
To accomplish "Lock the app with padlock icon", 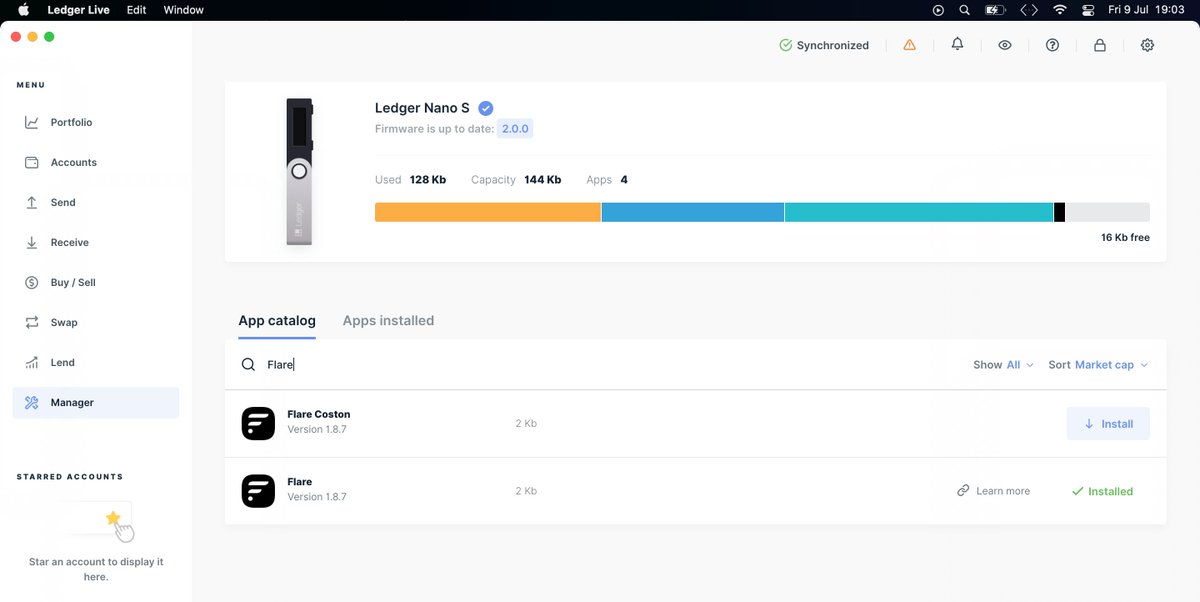I will 1100,45.
